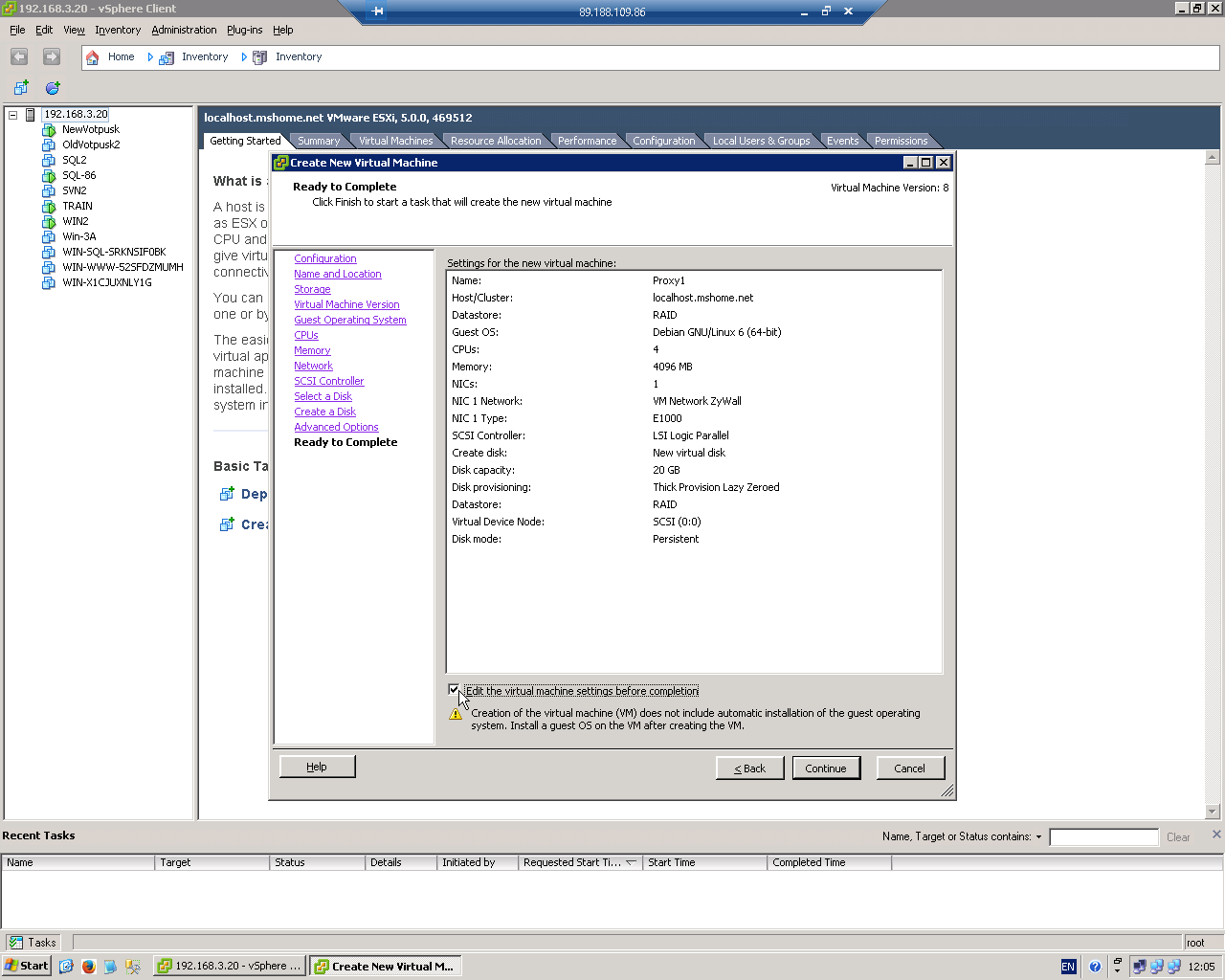The height and width of the screenshot is (980, 1225).
Task: Click the Create New Virtual M... taskbar button
Action: tap(386, 967)
